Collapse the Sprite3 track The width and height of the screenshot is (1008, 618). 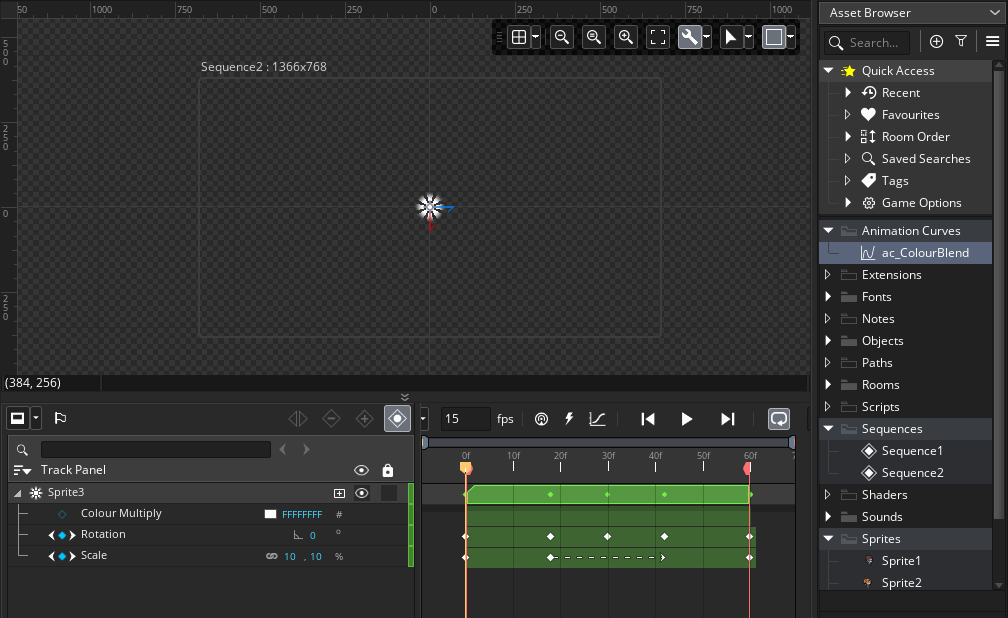[x=17, y=493]
